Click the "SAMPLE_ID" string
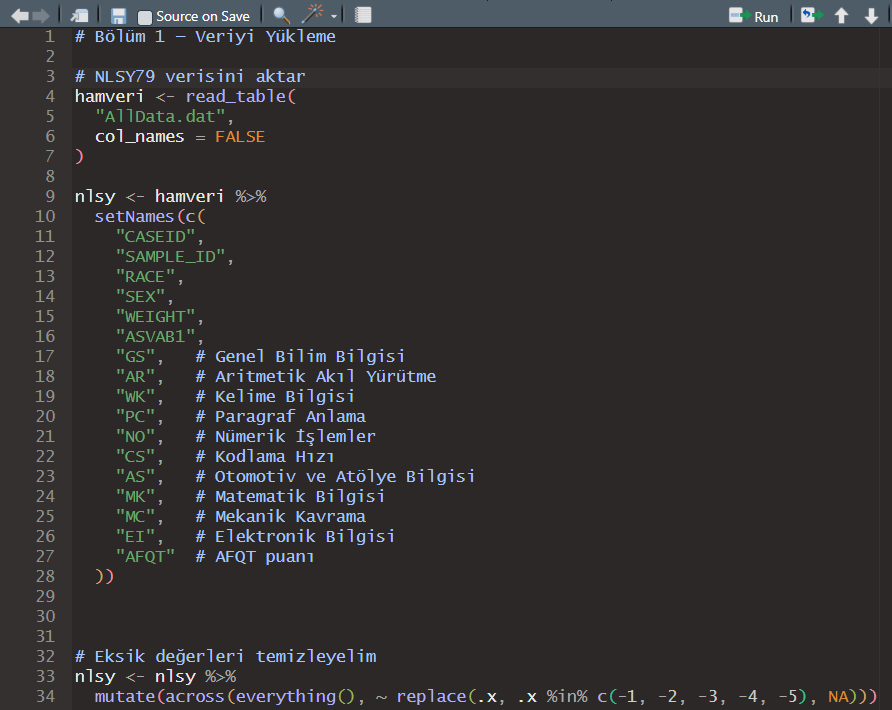Viewport: 892px width, 710px height. (170, 257)
